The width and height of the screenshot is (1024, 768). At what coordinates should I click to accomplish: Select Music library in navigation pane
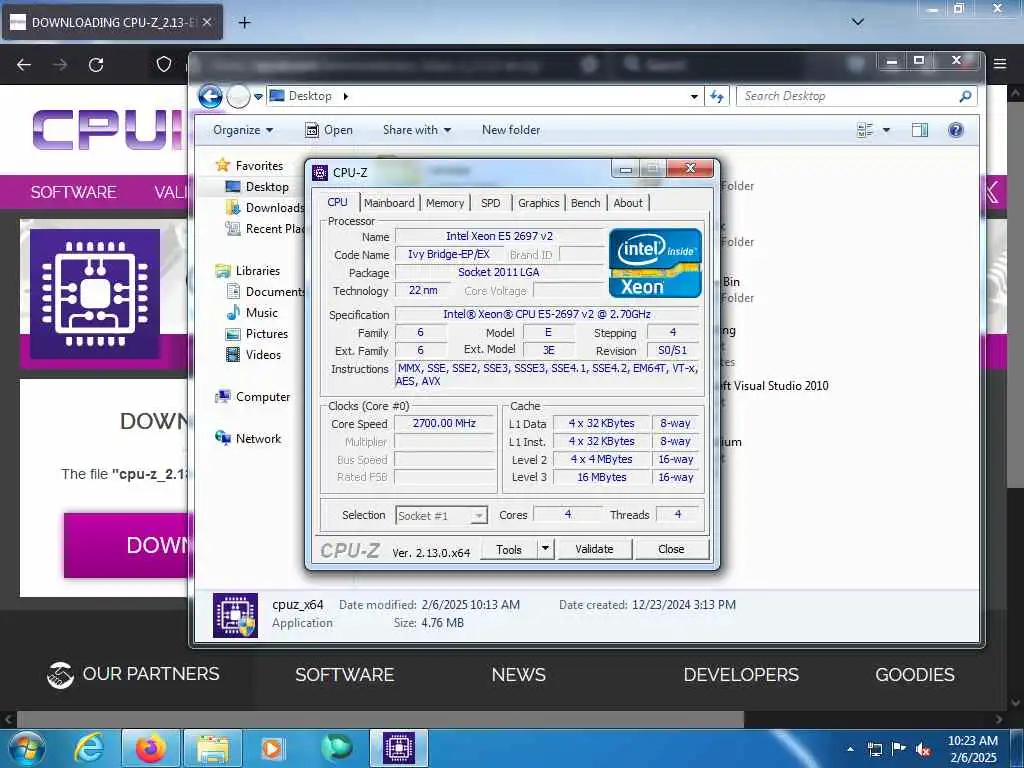coord(261,313)
